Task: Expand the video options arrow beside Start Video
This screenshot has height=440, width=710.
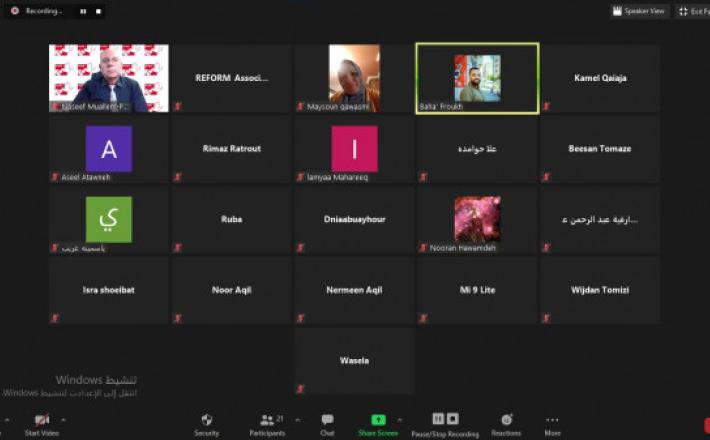Action: coord(64,419)
